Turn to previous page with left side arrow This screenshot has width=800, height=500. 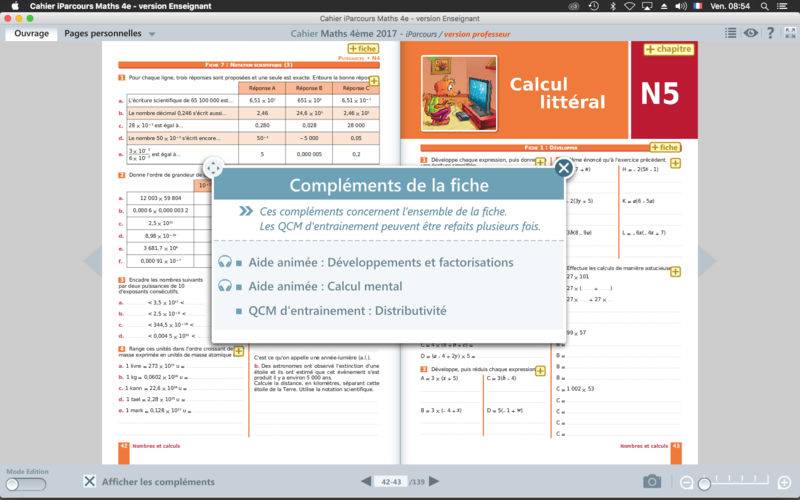click(x=93, y=261)
